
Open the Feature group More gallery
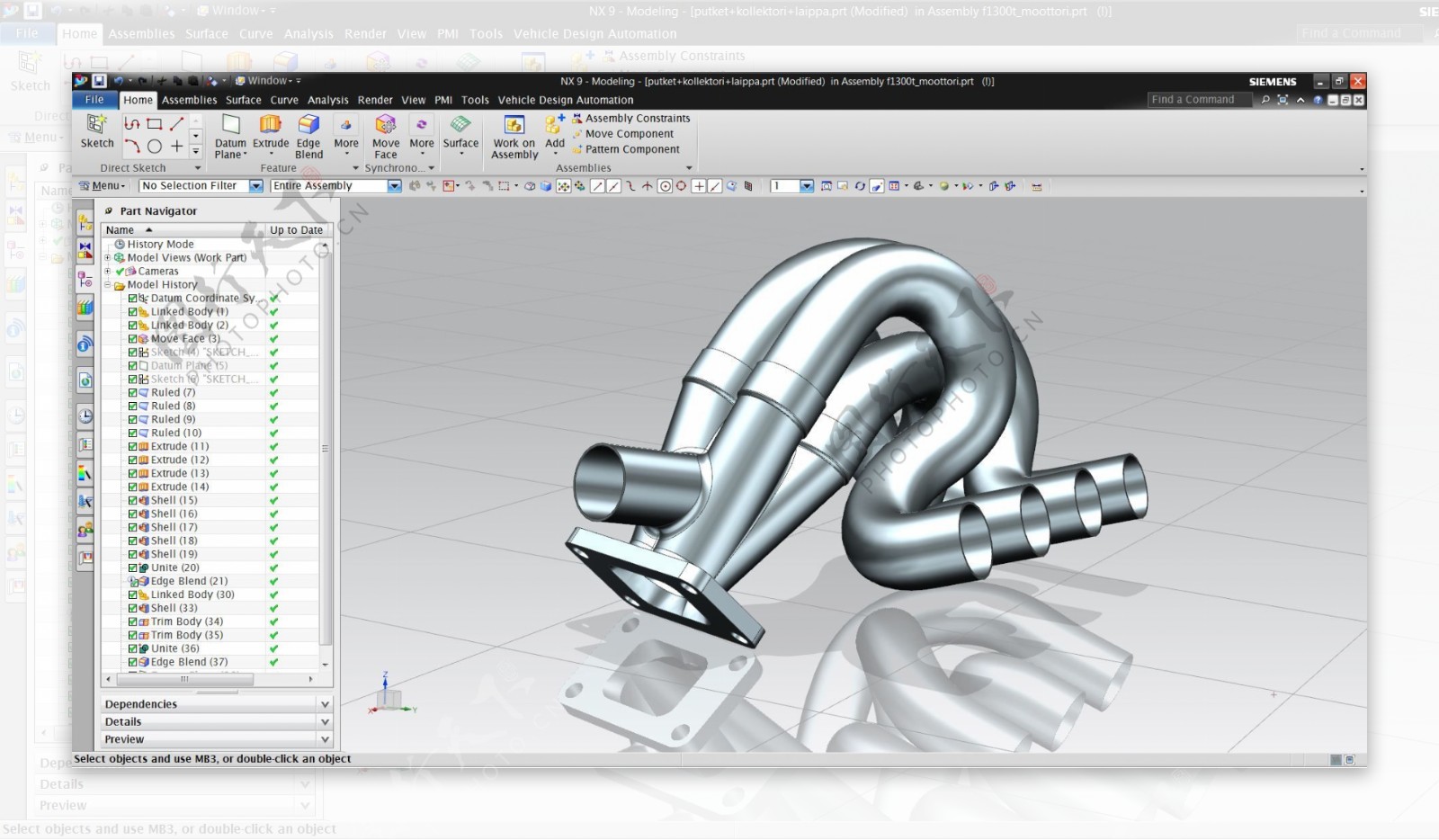pyautogui.click(x=346, y=137)
